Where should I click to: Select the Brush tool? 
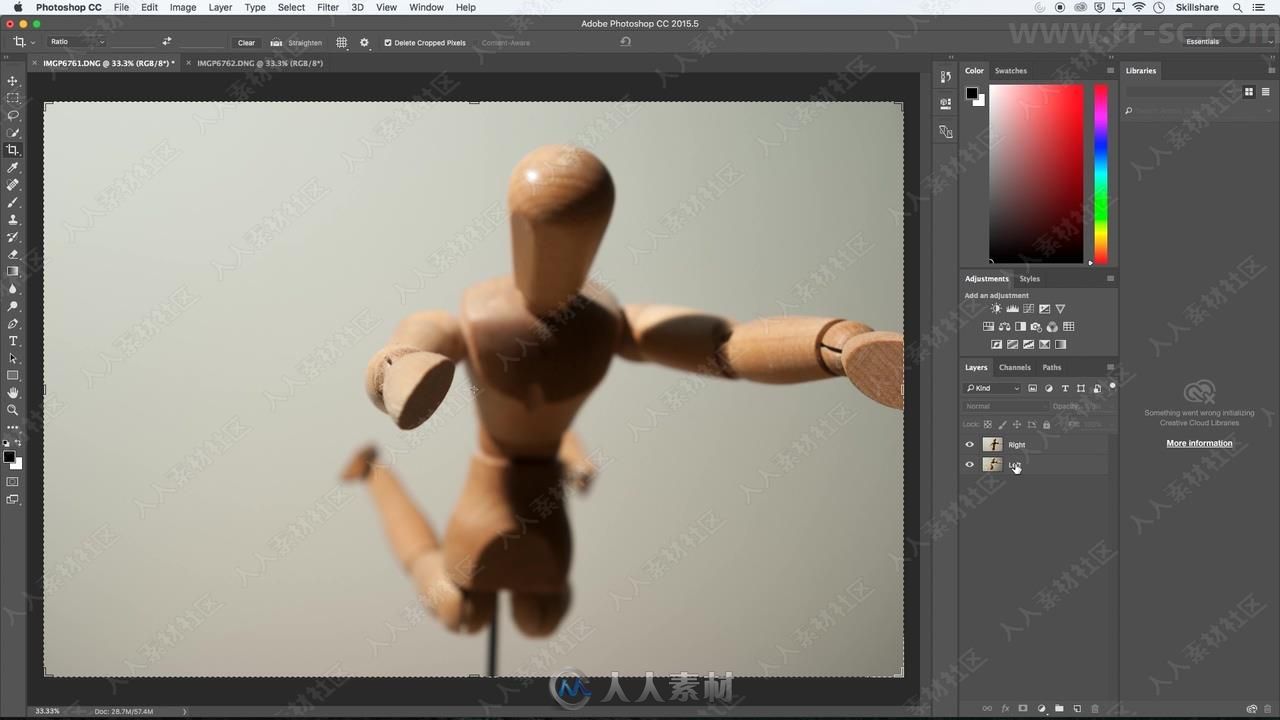pos(13,202)
